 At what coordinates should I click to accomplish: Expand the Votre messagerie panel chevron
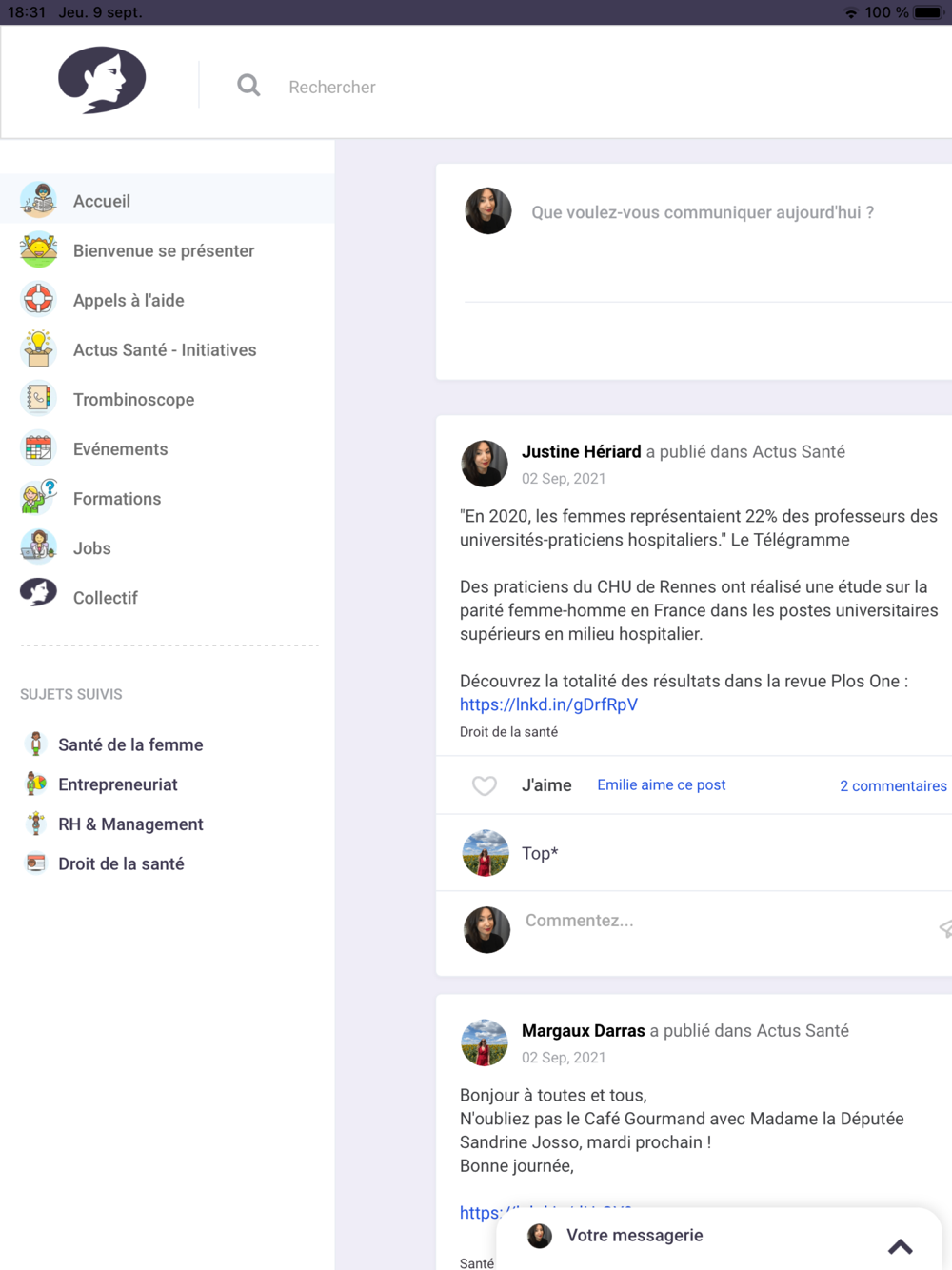point(901,1246)
